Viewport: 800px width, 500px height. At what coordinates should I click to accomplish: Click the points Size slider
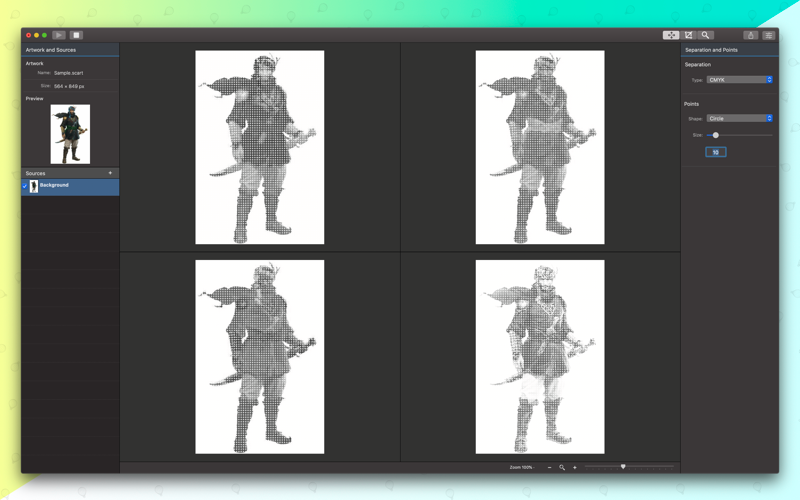point(739,135)
